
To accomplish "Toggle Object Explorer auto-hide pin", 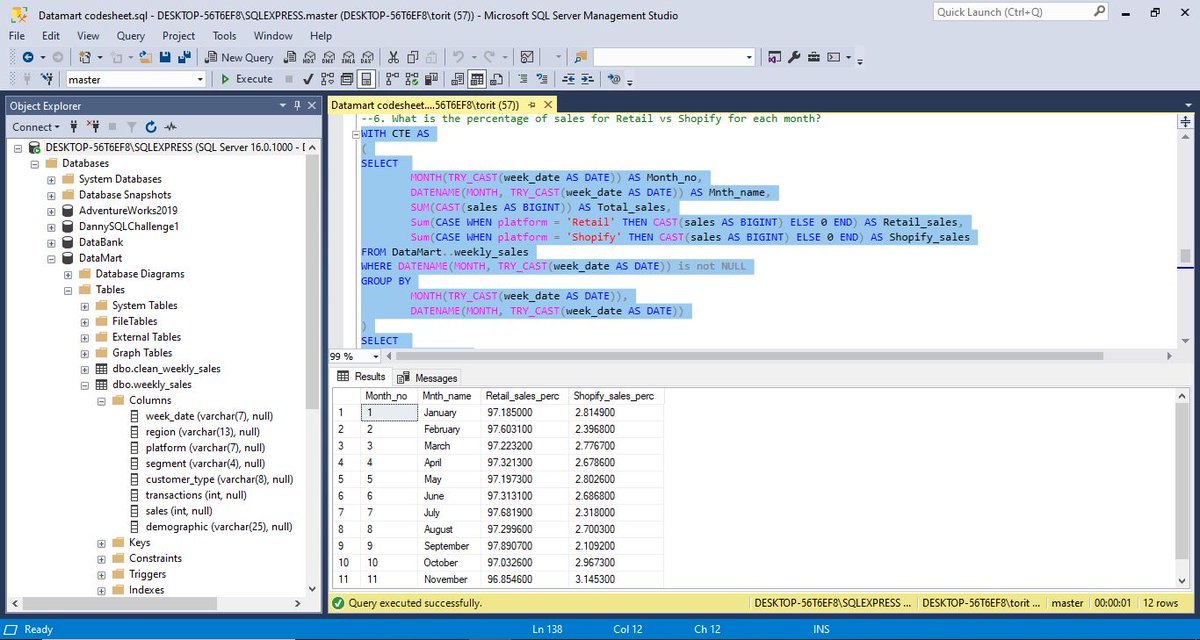I will pyautogui.click(x=297, y=105).
